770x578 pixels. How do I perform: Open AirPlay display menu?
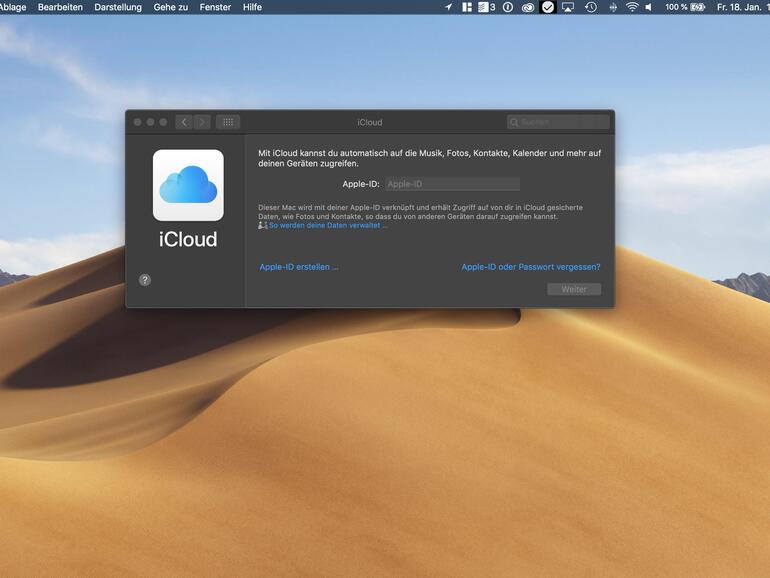pos(568,7)
